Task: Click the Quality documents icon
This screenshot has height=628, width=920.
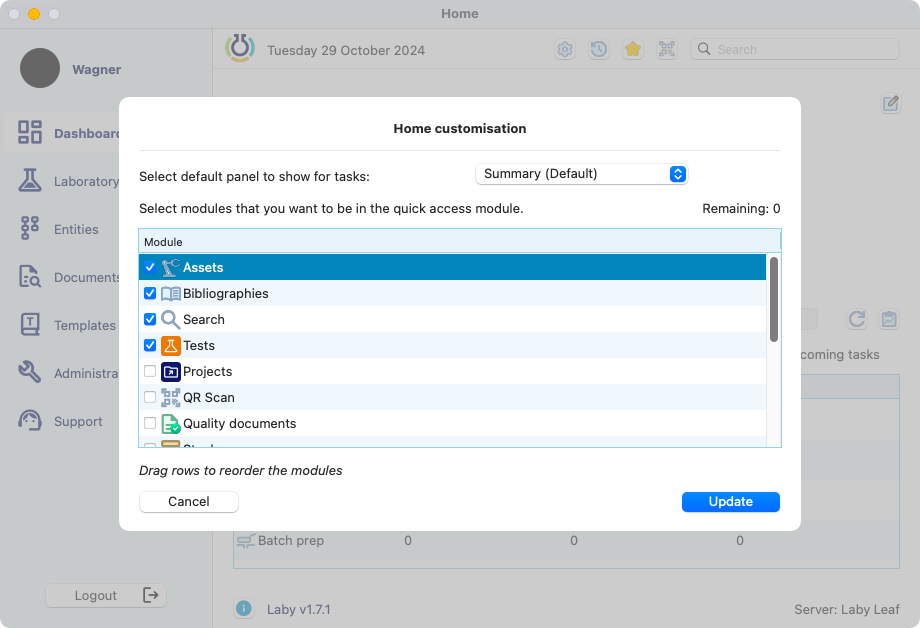Action: [171, 424]
